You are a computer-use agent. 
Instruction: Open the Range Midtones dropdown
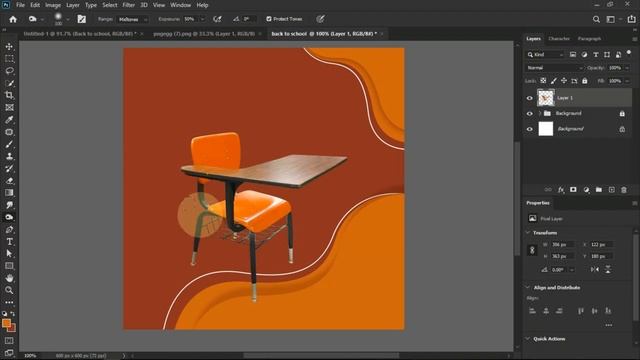point(133,19)
